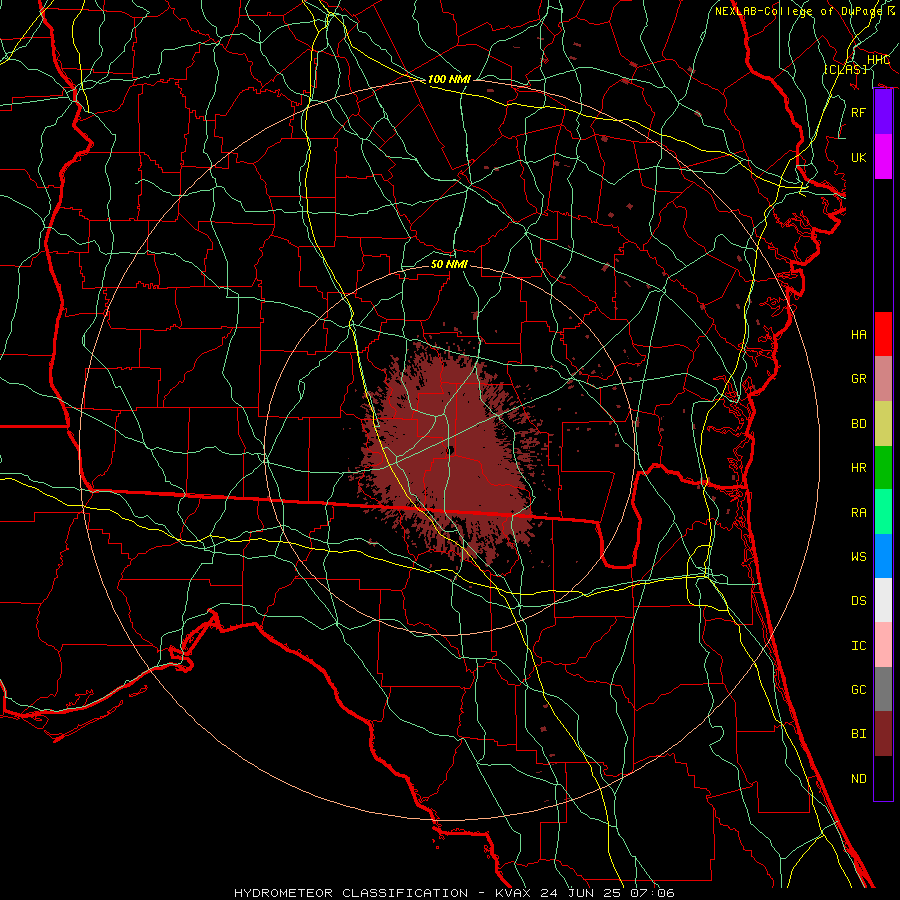Click the white DS dry snow swatch
900x900 pixels.
click(x=883, y=600)
